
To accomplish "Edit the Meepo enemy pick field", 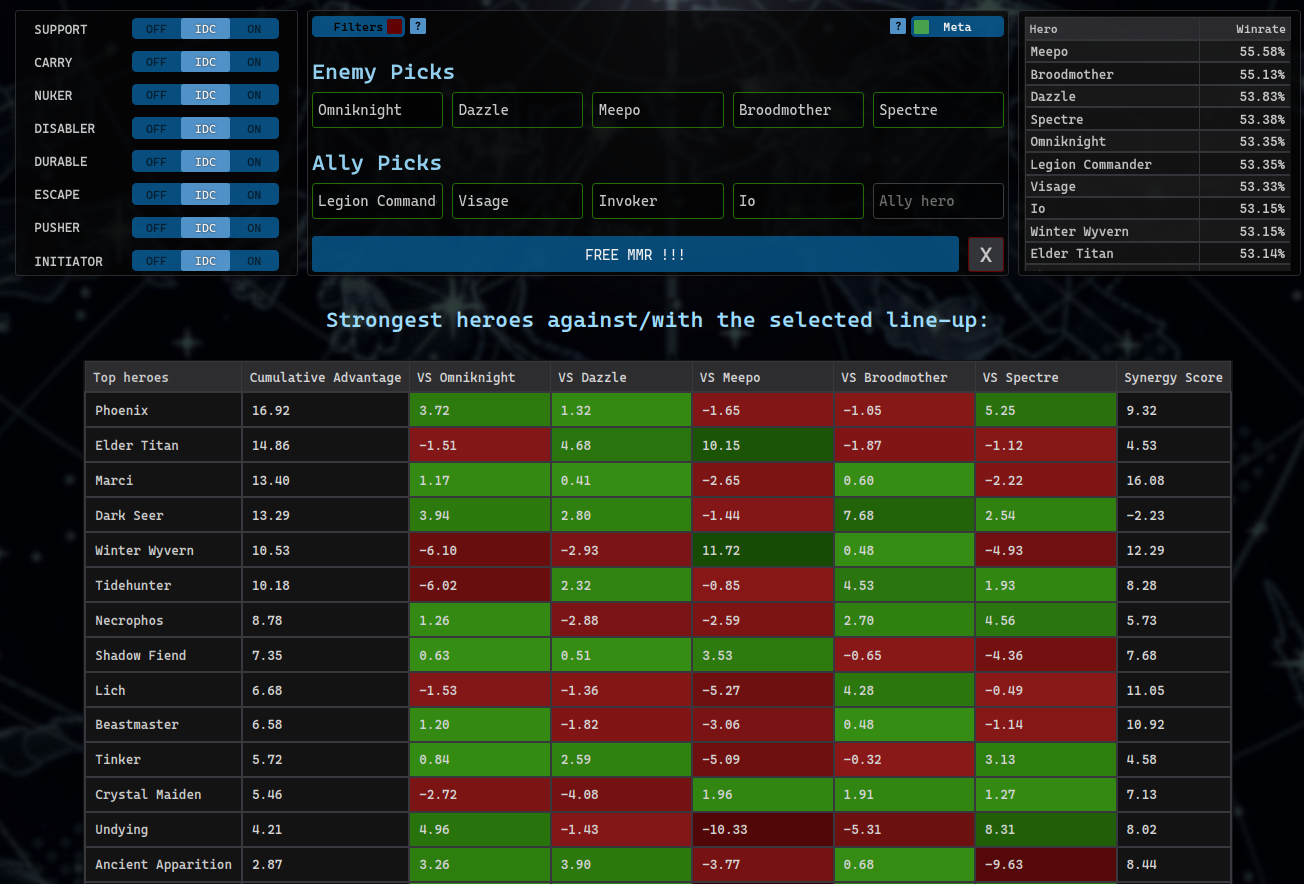I will pyautogui.click(x=658, y=110).
